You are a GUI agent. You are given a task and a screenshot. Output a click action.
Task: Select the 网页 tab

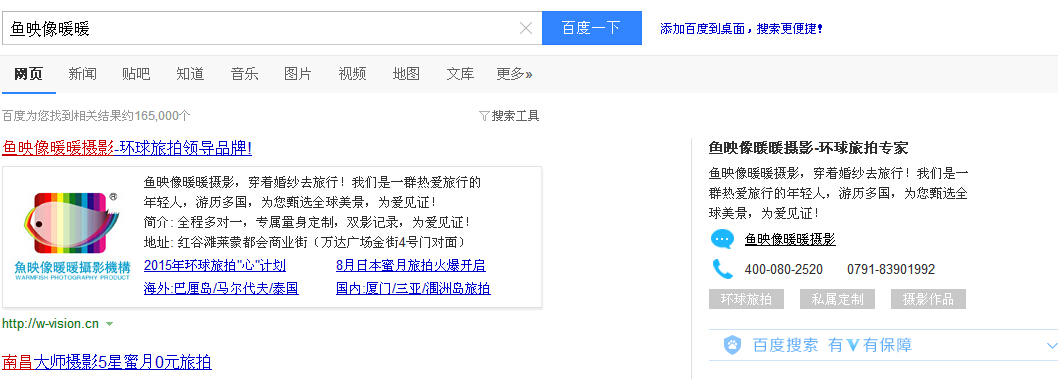28,74
